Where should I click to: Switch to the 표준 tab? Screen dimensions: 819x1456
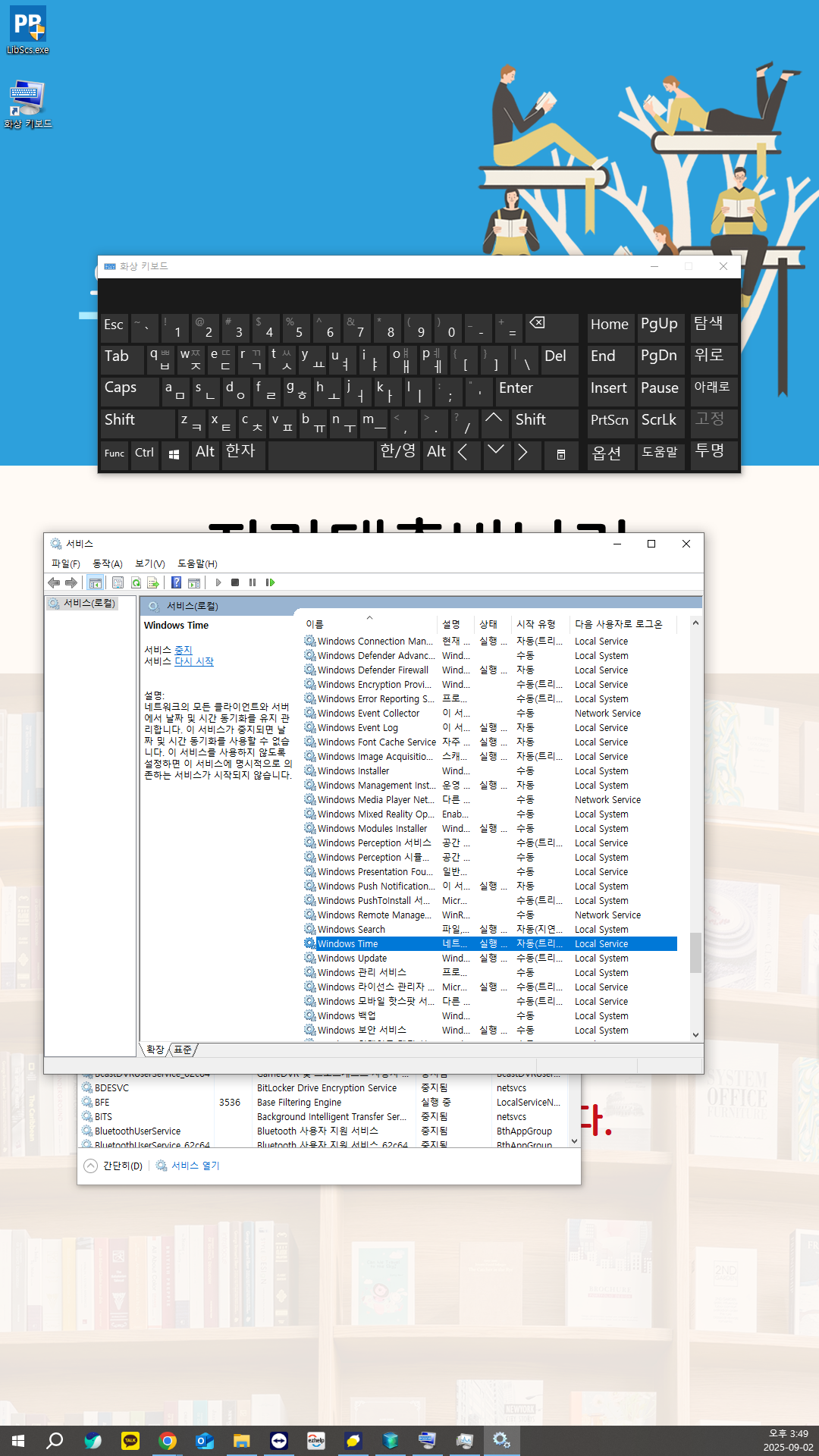click(x=183, y=1050)
